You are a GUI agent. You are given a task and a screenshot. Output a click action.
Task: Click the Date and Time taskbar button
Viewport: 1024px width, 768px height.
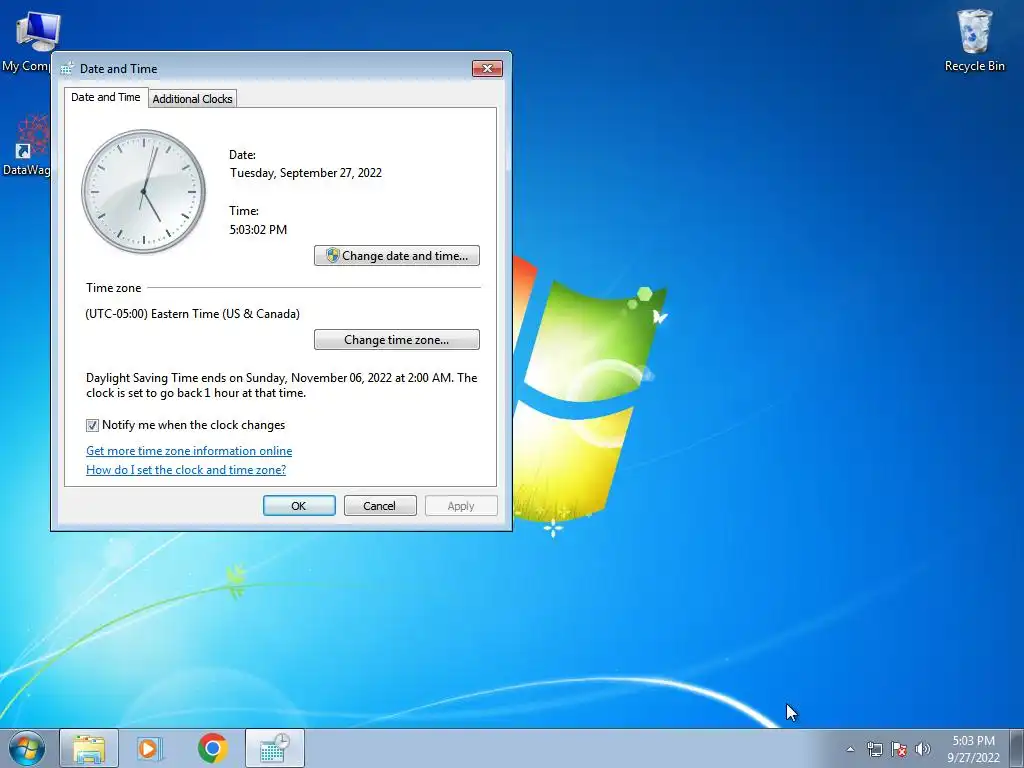pyautogui.click(x=274, y=748)
